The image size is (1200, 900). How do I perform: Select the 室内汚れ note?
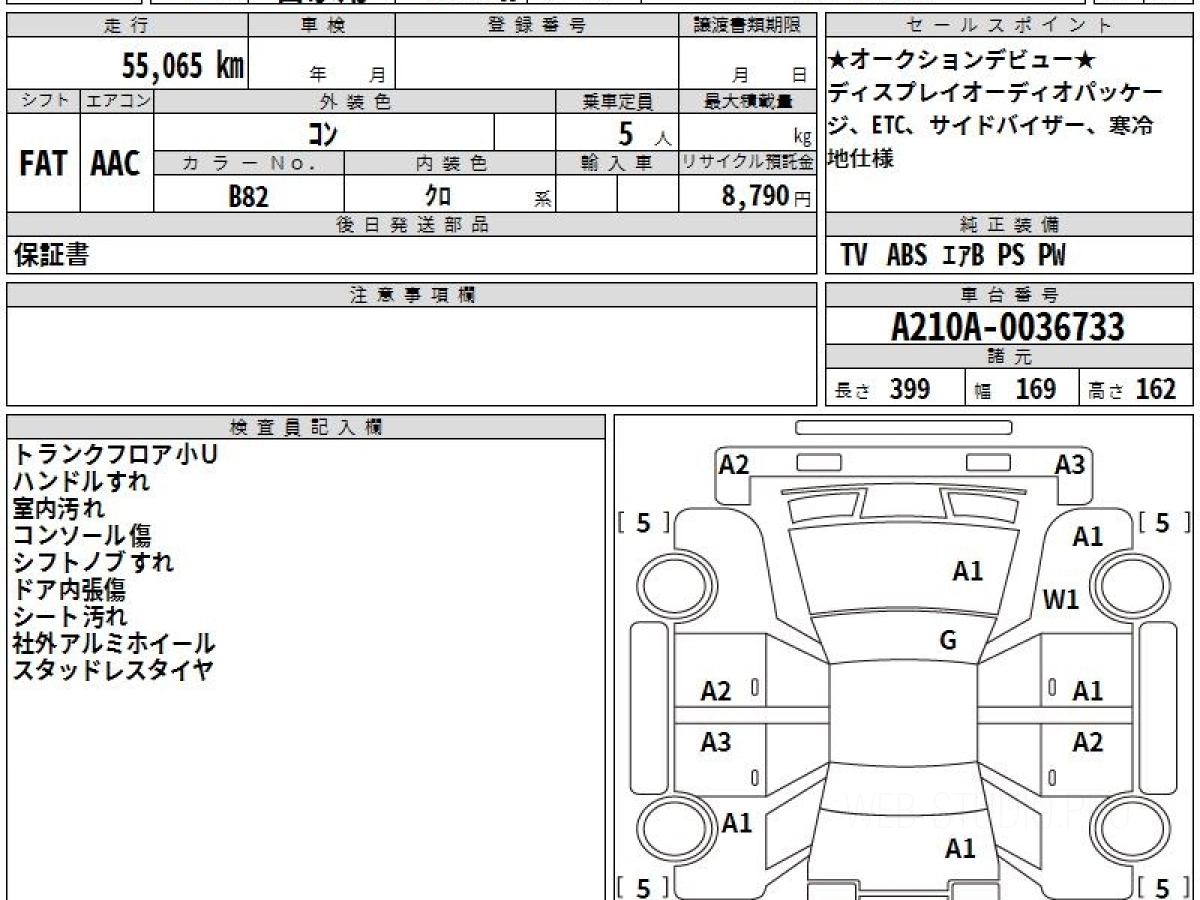point(59,509)
